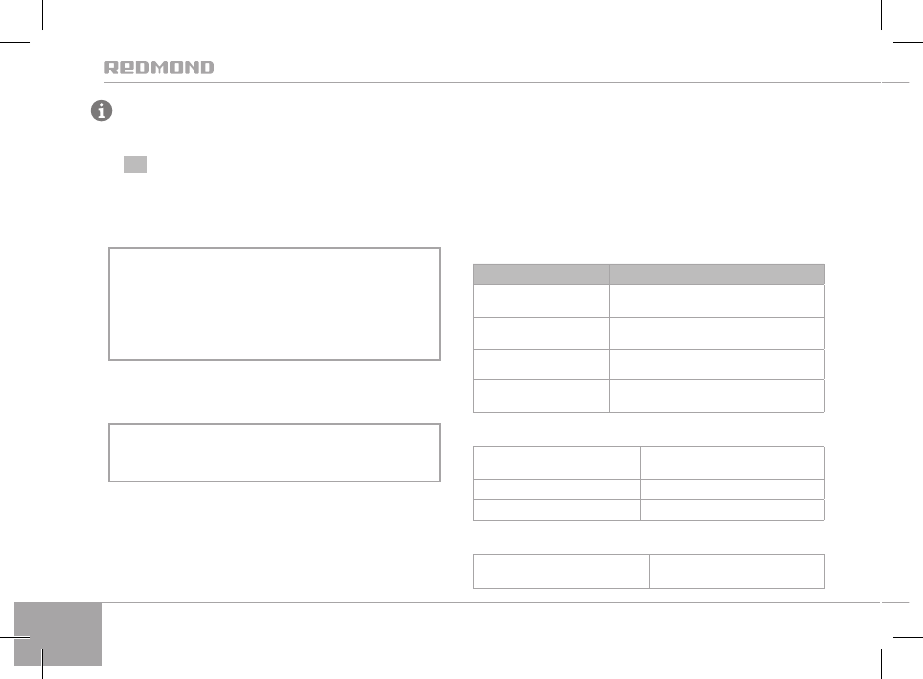Click the circular info icon
923x679 pixels.
coord(101,112)
